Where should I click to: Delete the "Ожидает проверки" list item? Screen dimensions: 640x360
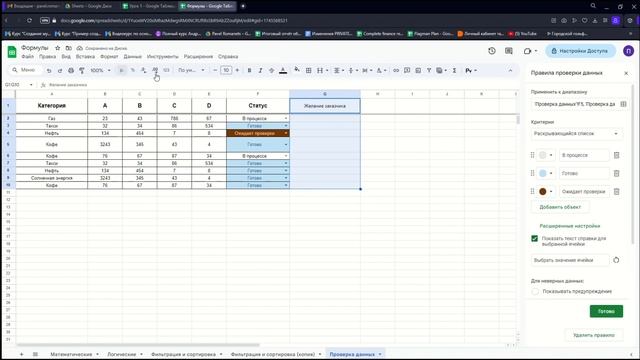point(617,191)
